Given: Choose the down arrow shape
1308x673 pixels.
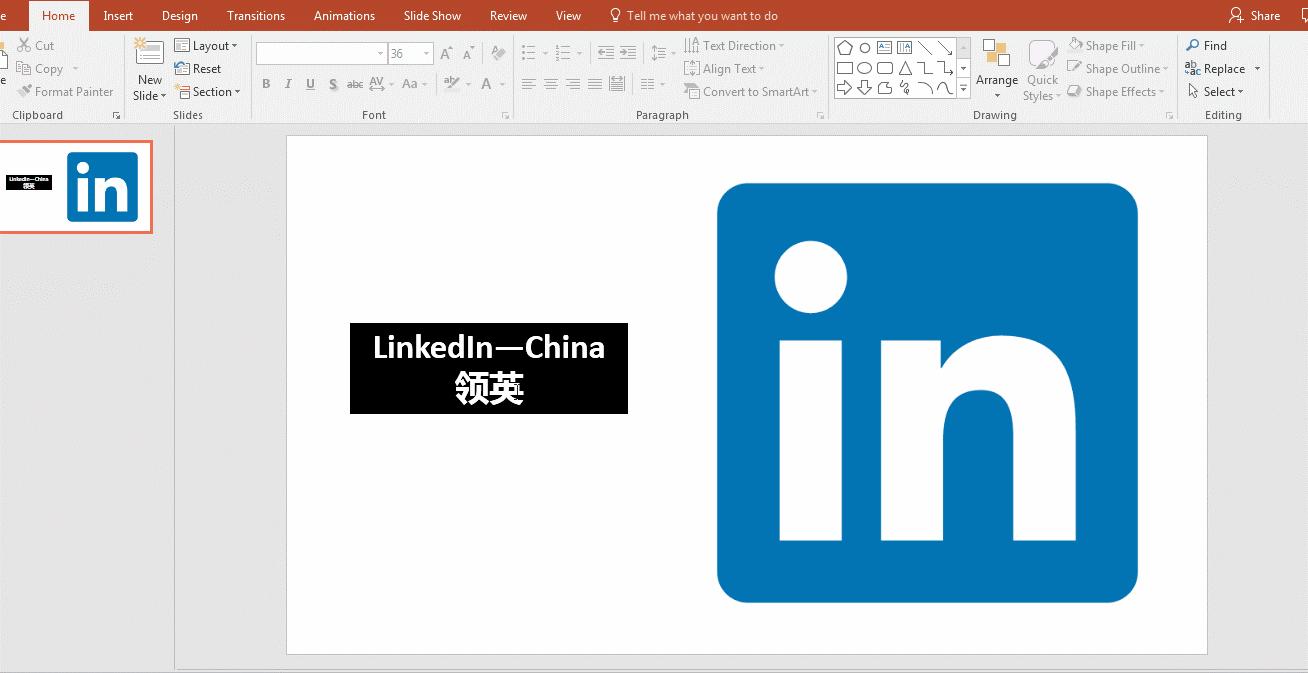Looking at the screenshot, I should coord(865,88).
